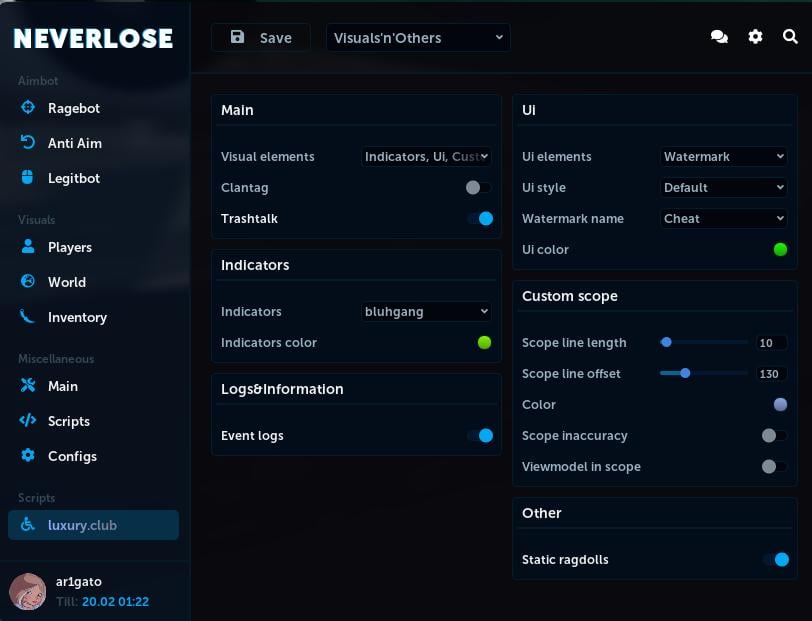The image size is (812, 621).
Task: Open the Ui style dropdown
Action: click(723, 187)
